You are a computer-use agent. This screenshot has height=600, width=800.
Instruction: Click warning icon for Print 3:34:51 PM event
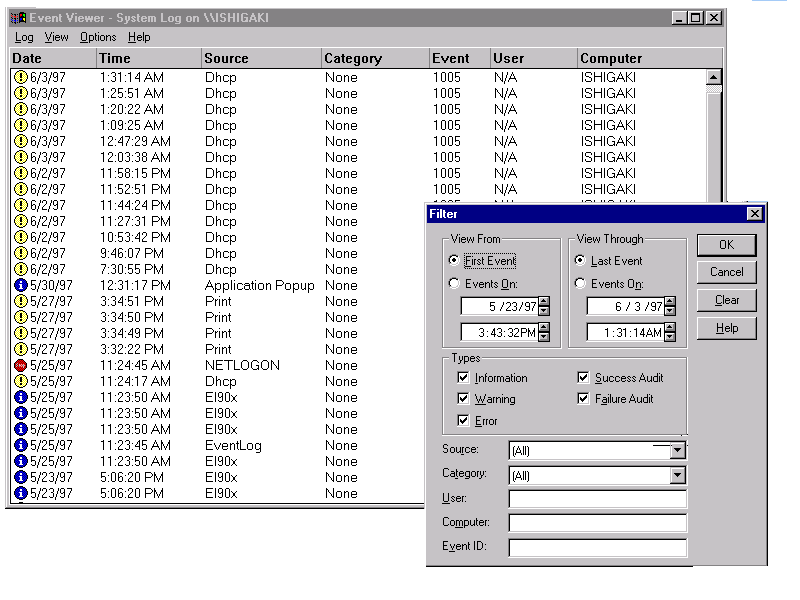coord(20,302)
